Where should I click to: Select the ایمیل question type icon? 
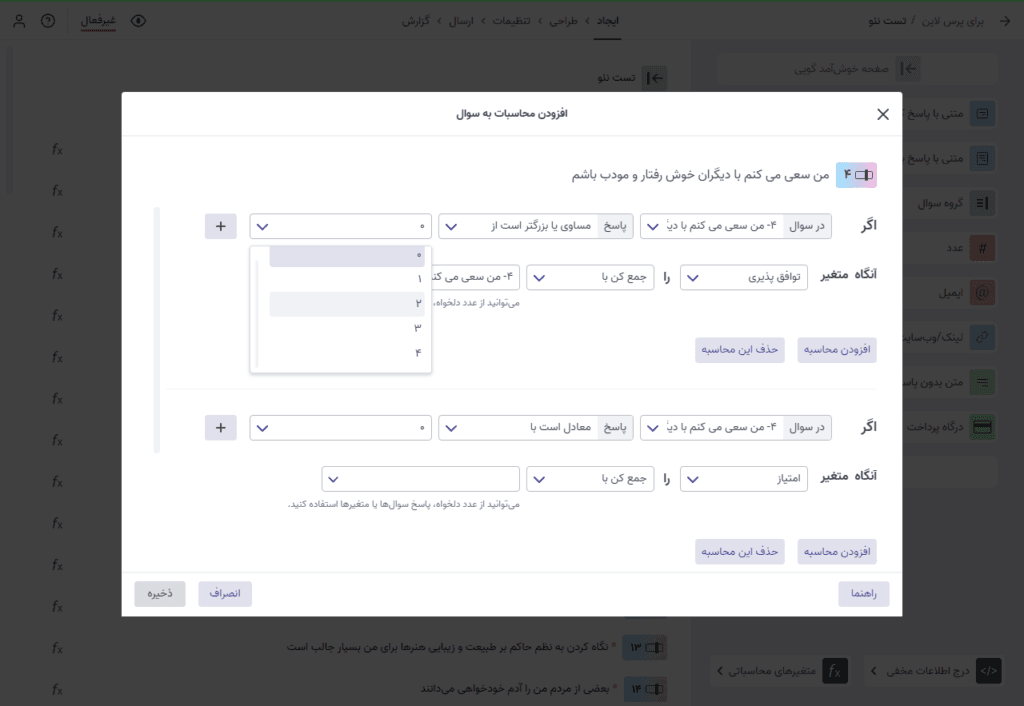coord(982,293)
